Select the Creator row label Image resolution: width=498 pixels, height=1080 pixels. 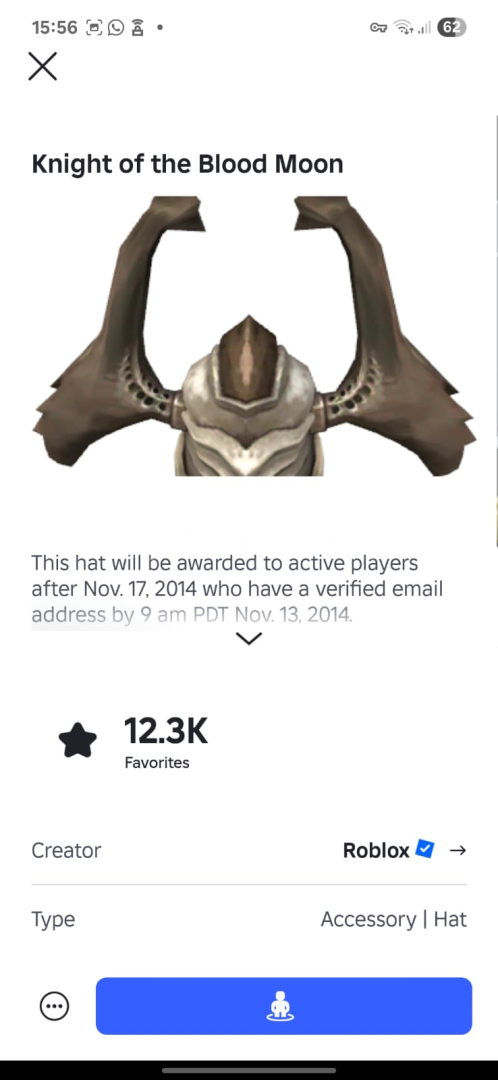pos(66,850)
